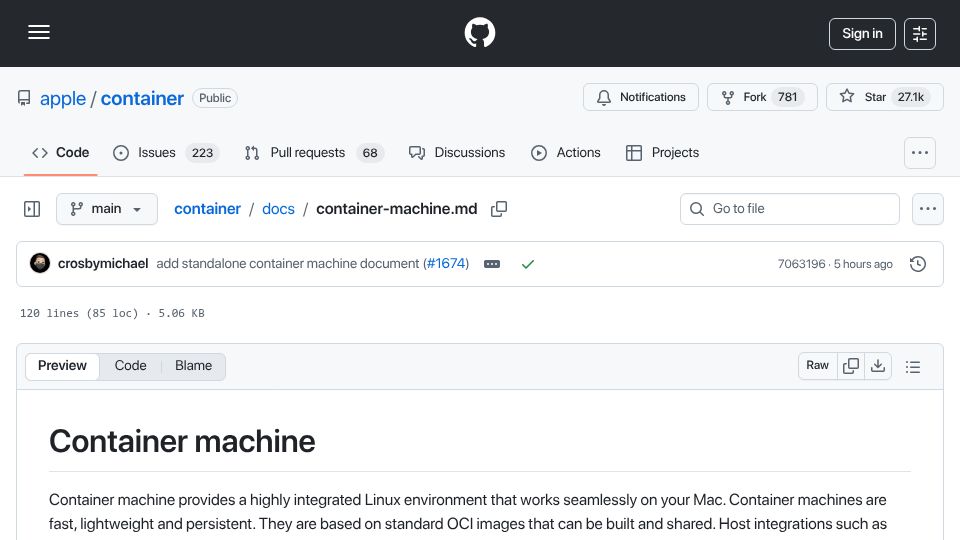Open document outline list icon
The height and width of the screenshot is (540, 960).
913,366
